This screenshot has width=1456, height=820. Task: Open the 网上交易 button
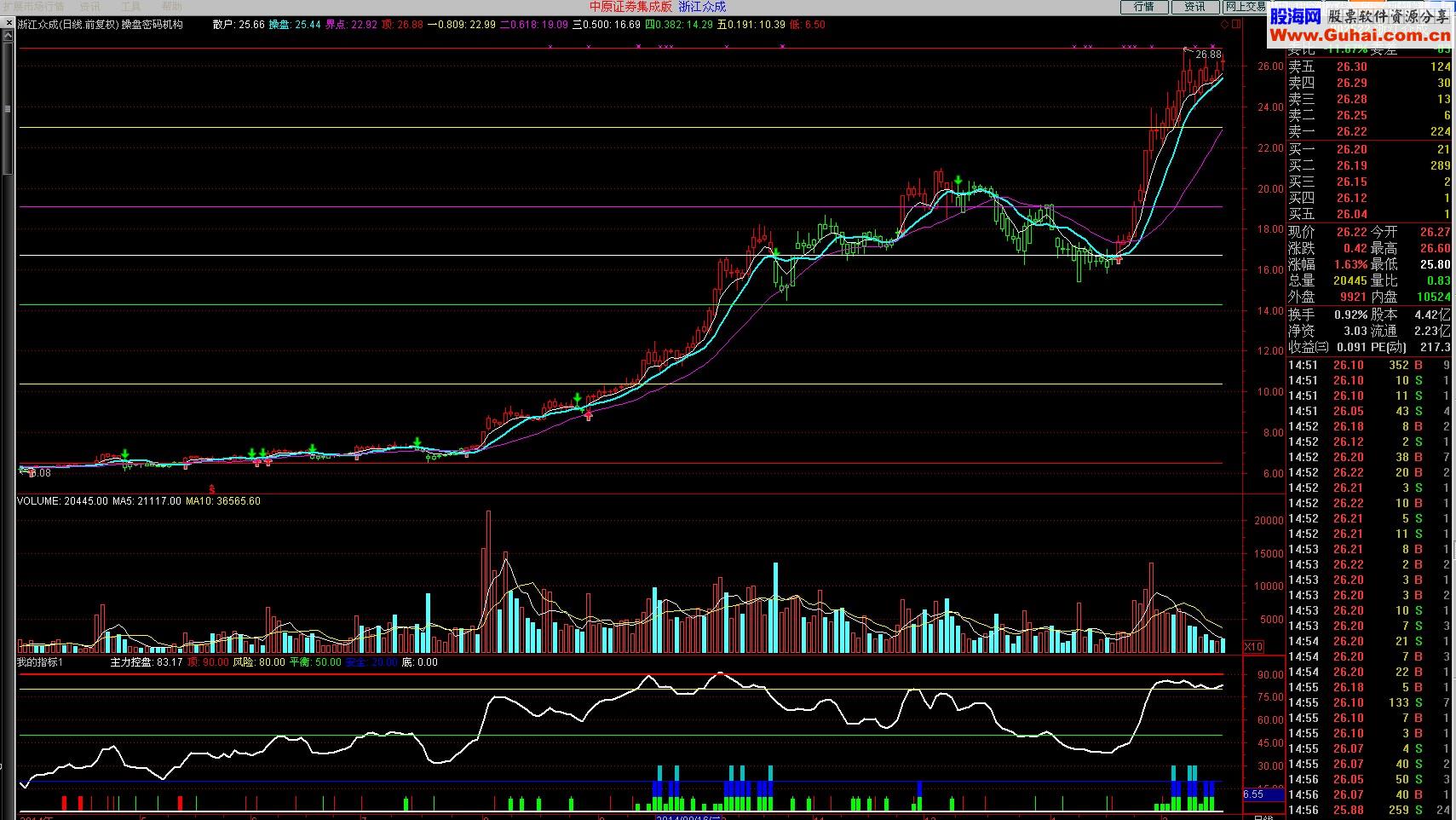1245,7
